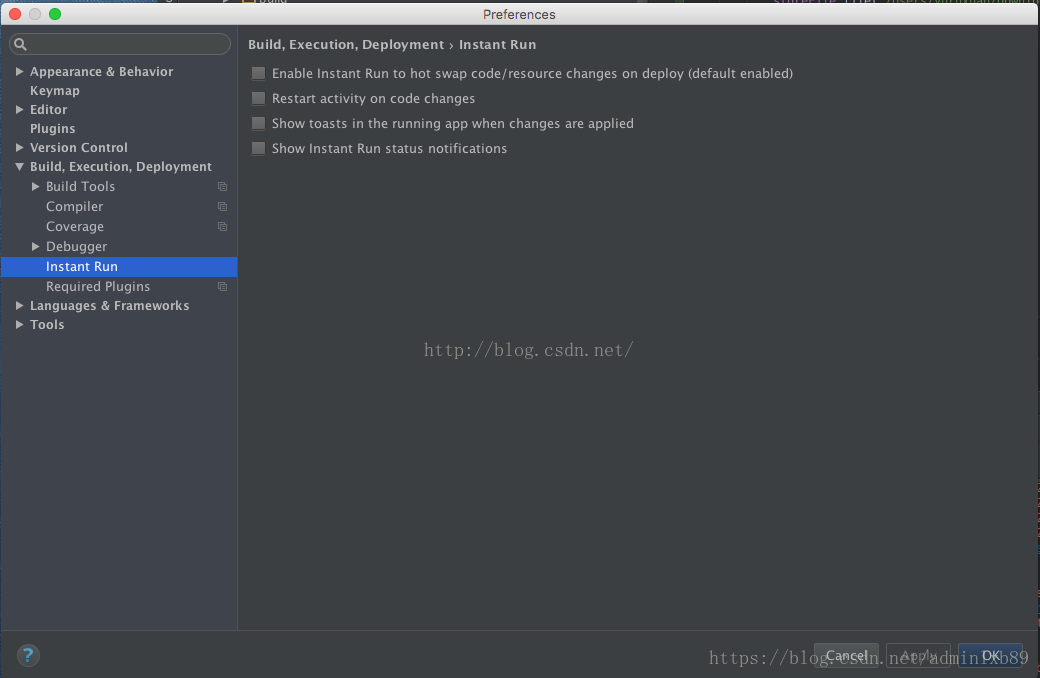Click project-level icon beside Build Tools
The width and height of the screenshot is (1040, 678).
[x=223, y=187]
